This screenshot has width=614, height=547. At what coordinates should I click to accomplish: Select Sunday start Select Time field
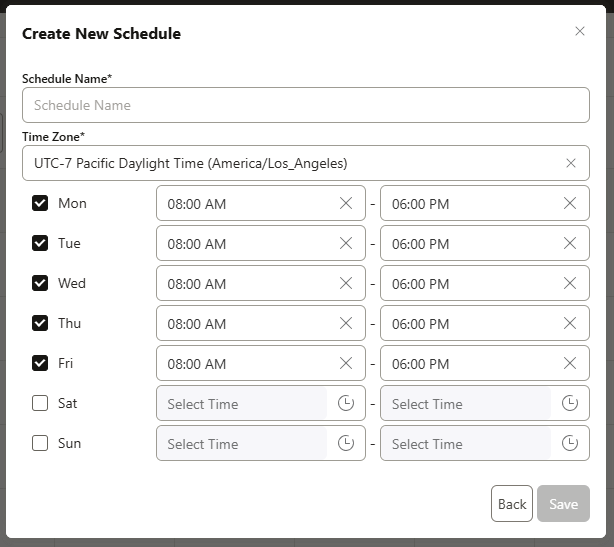pyautogui.click(x=261, y=443)
